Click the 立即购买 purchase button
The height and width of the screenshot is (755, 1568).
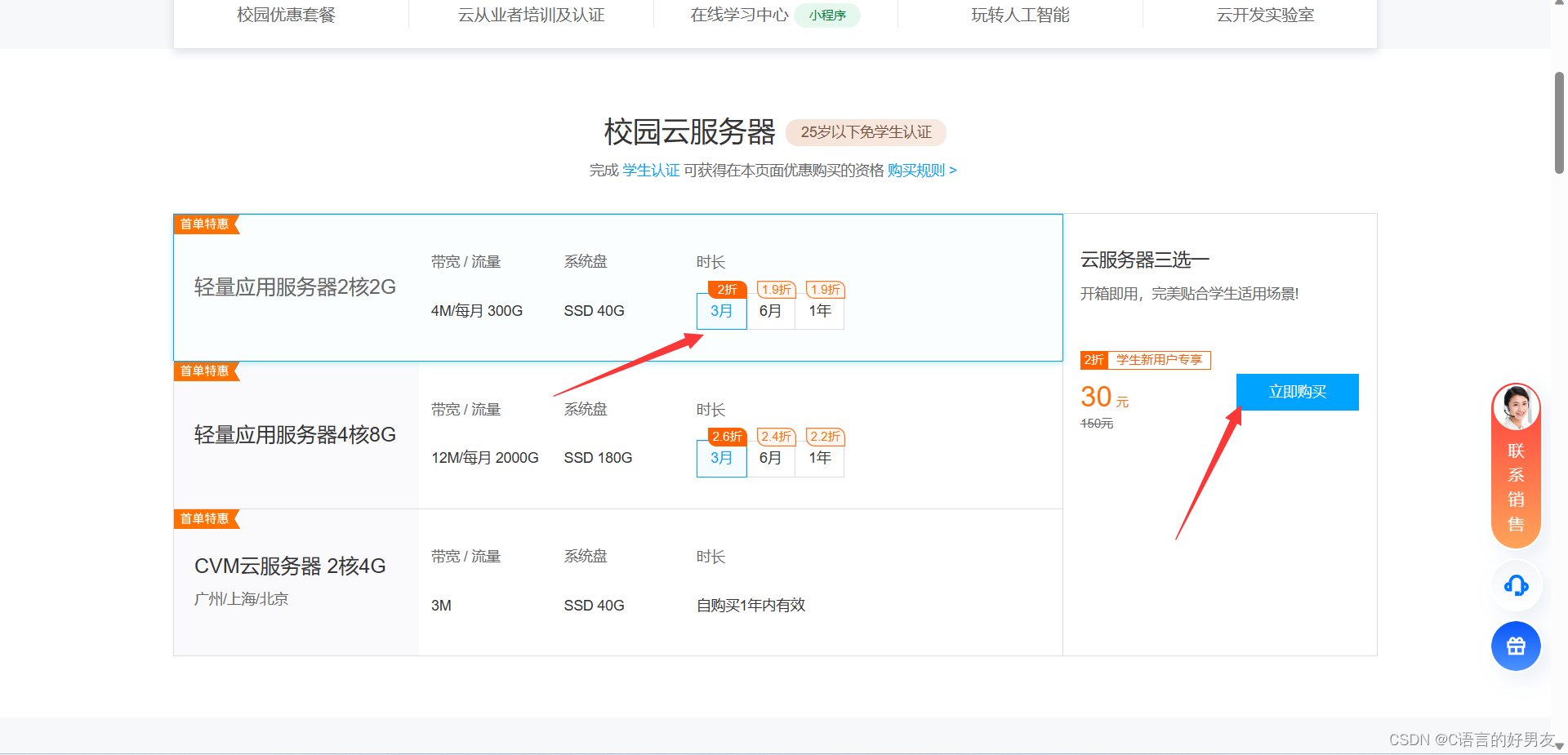click(1297, 392)
